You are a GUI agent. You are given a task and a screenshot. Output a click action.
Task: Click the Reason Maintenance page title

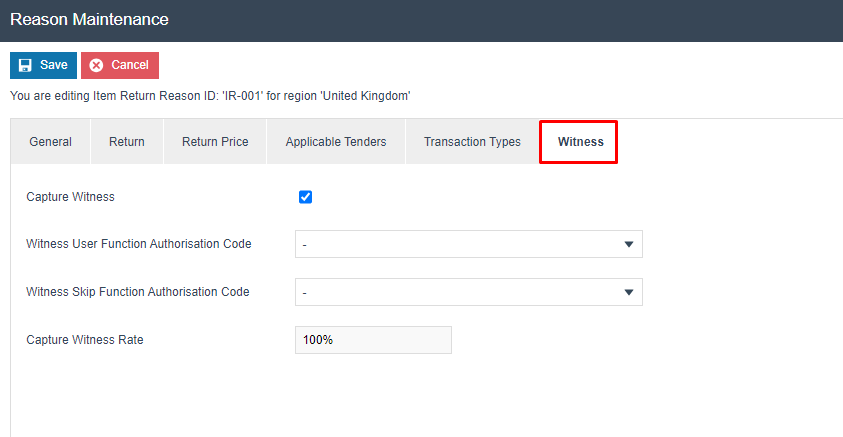pyautogui.click(x=89, y=19)
